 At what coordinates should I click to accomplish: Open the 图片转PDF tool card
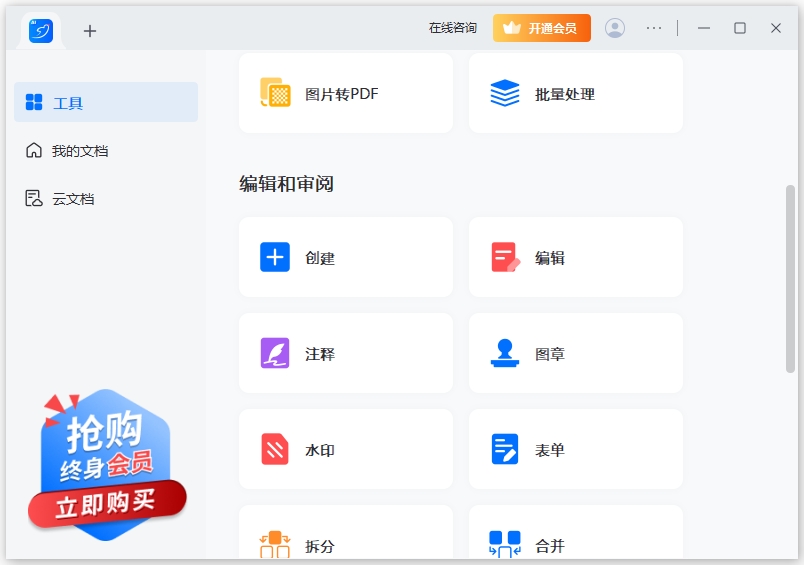[x=346, y=93]
